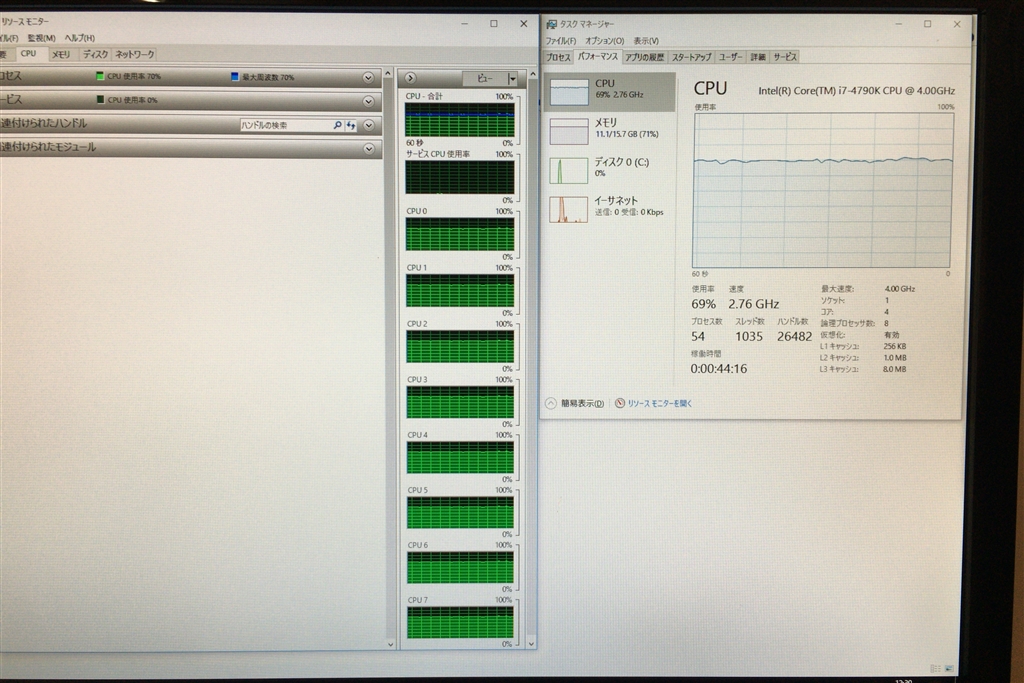Select the CPU tab in Resource Monitor
1024x683 pixels.
point(28,54)
